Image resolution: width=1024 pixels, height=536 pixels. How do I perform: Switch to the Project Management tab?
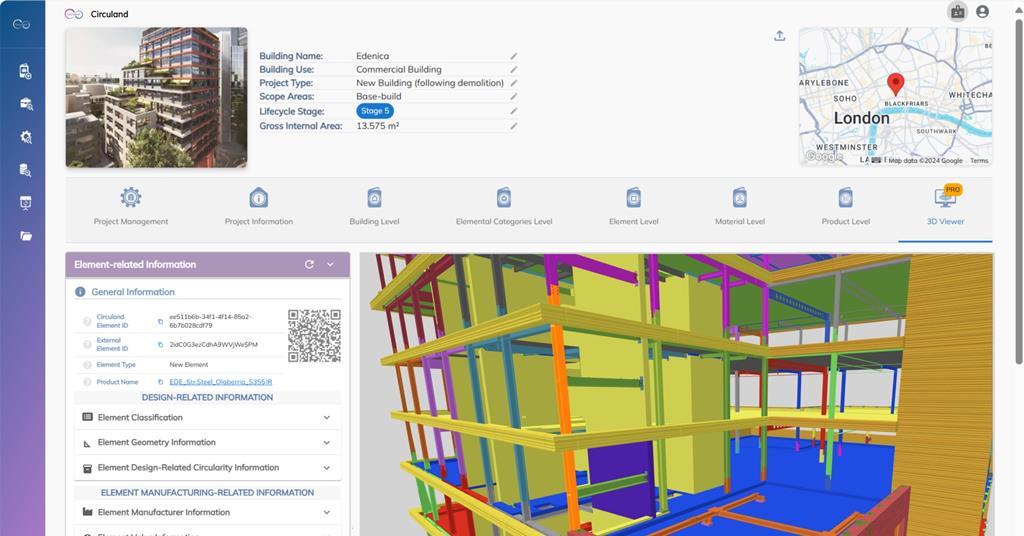point(131,206)
